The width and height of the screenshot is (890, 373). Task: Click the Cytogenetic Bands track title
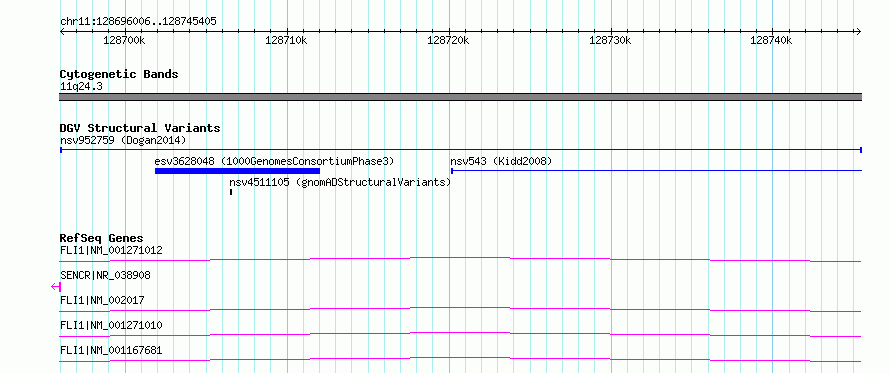click(119, 74)
